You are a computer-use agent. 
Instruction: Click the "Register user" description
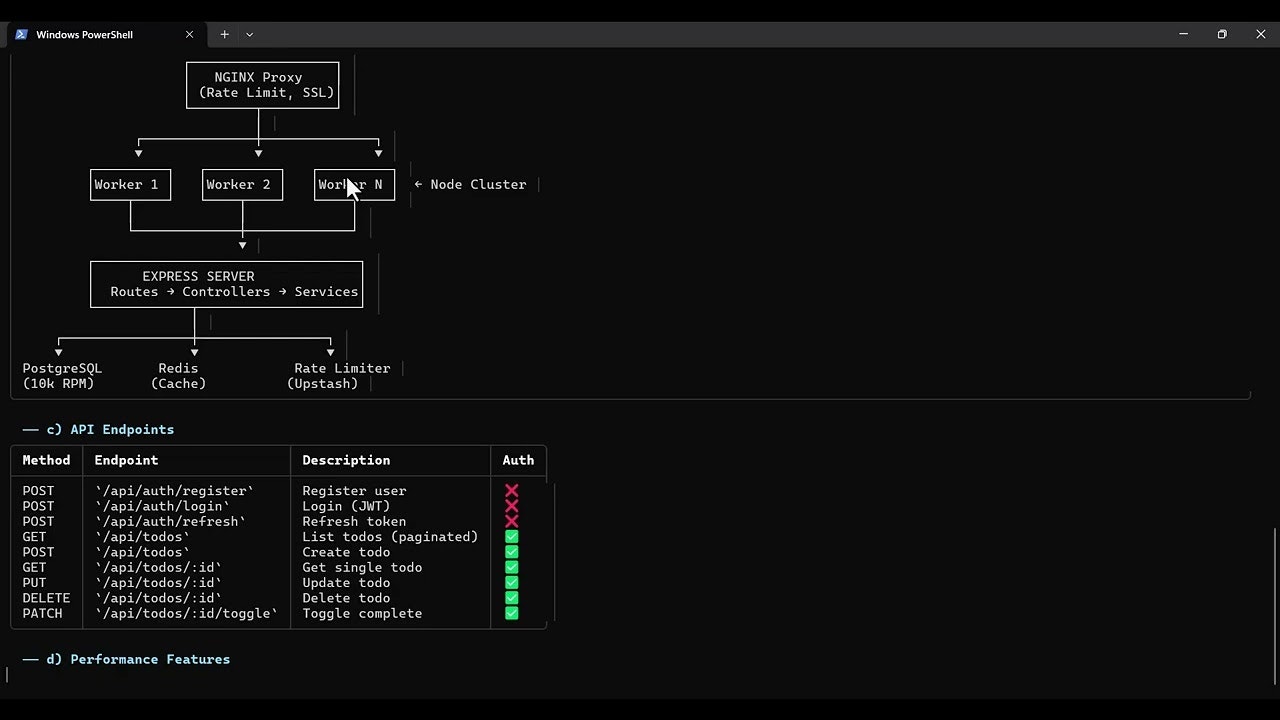tap(354, 491)
